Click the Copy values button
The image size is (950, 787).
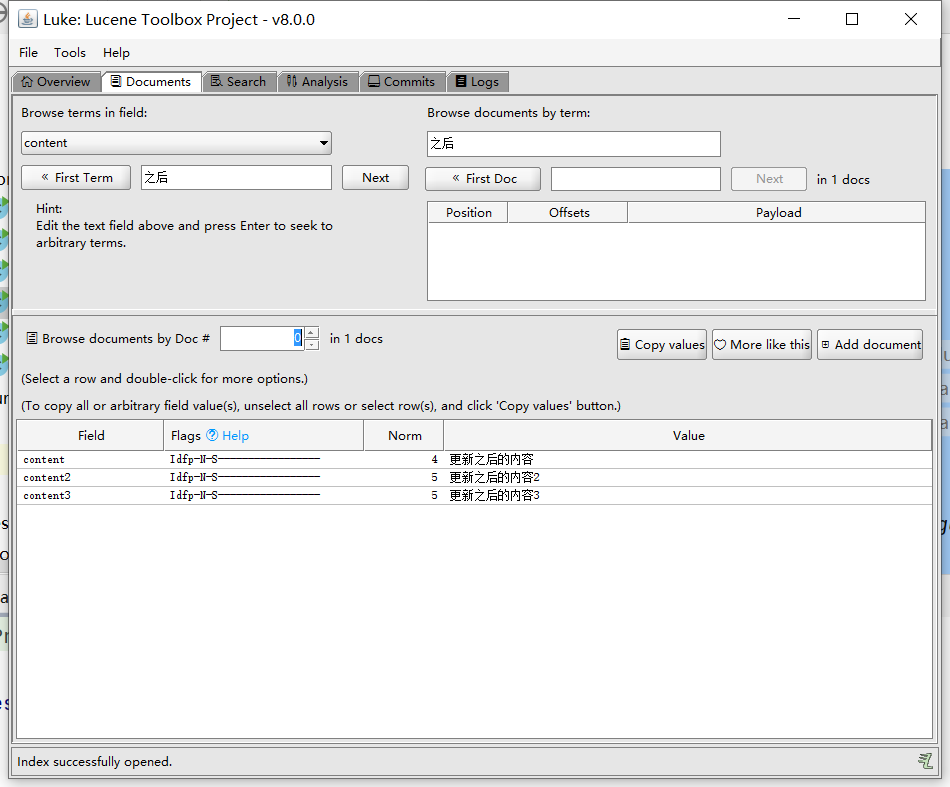tap(662, 345)
